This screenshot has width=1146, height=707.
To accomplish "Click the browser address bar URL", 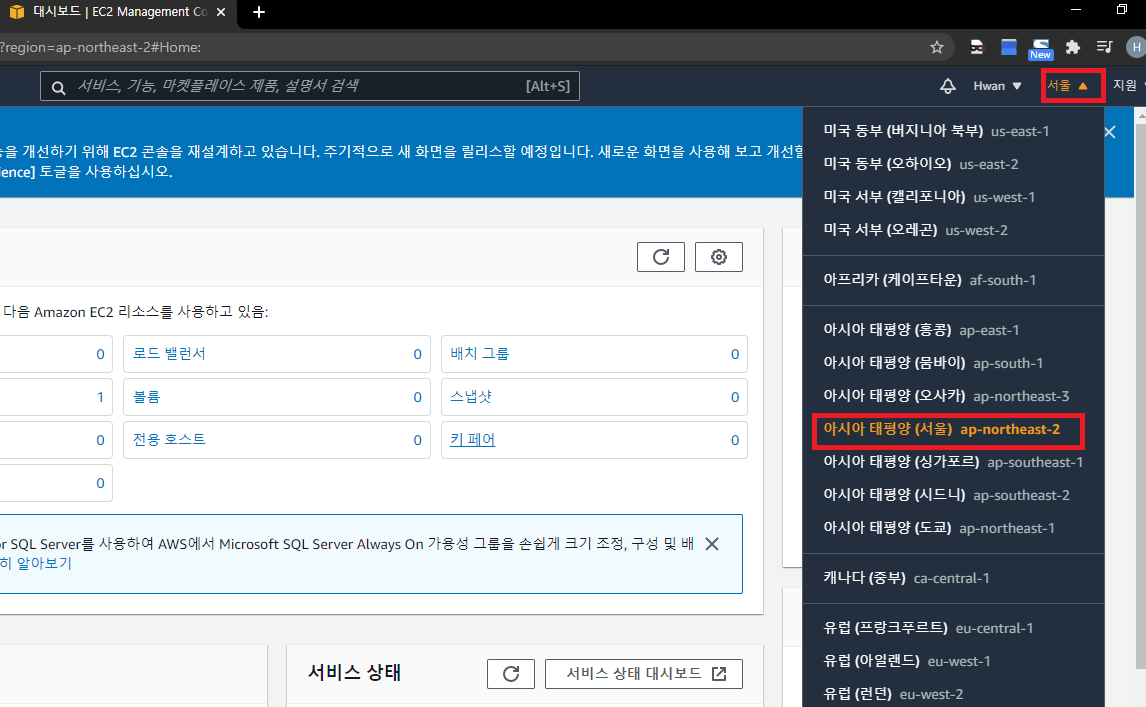I will click(101, 48).
